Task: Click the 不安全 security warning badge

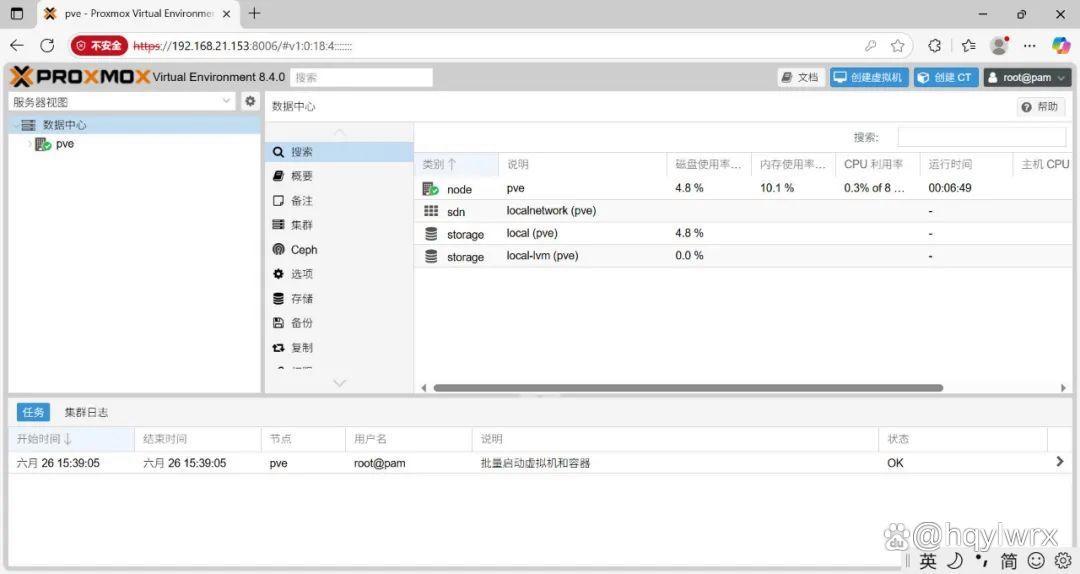Action: (99, 45)
